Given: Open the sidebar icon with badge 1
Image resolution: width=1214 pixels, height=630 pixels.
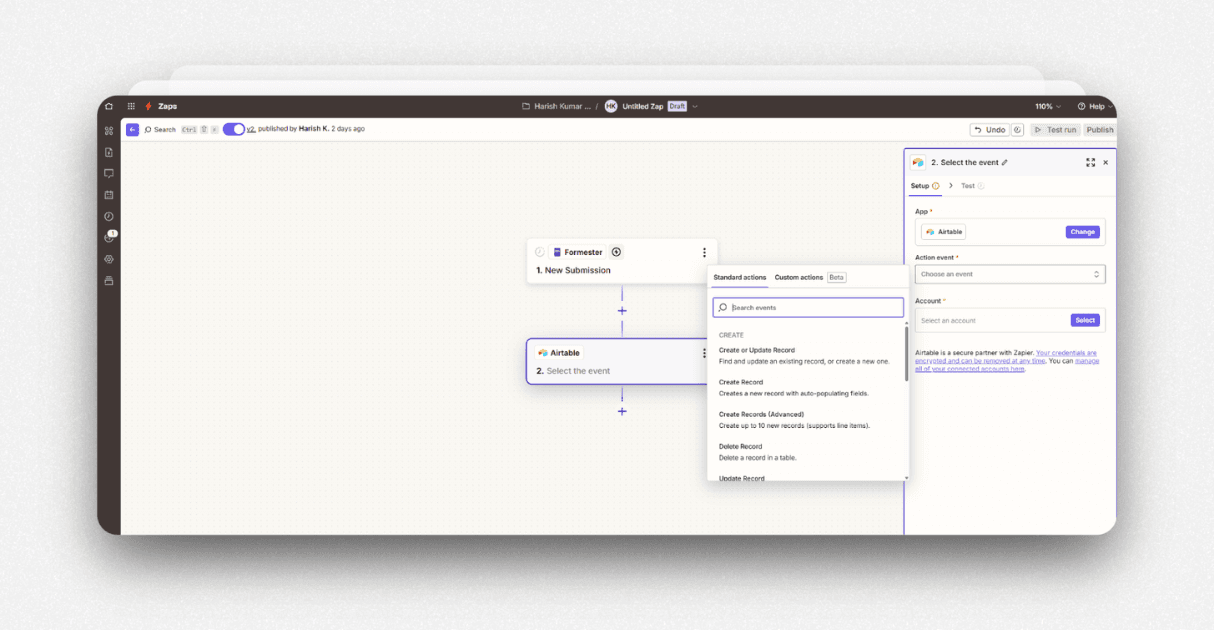Looking at the screenshot, I should 110,237.
